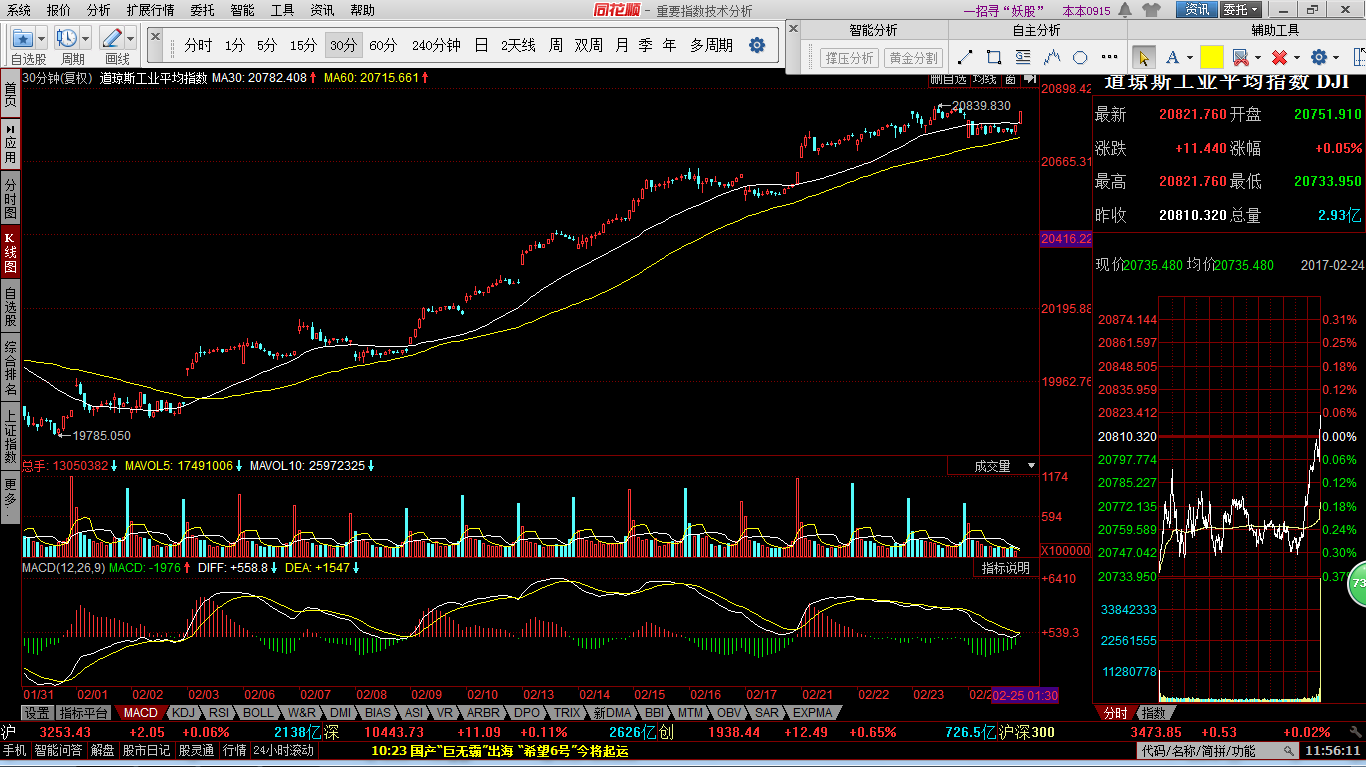Switch chart to 60分 period

383,46
